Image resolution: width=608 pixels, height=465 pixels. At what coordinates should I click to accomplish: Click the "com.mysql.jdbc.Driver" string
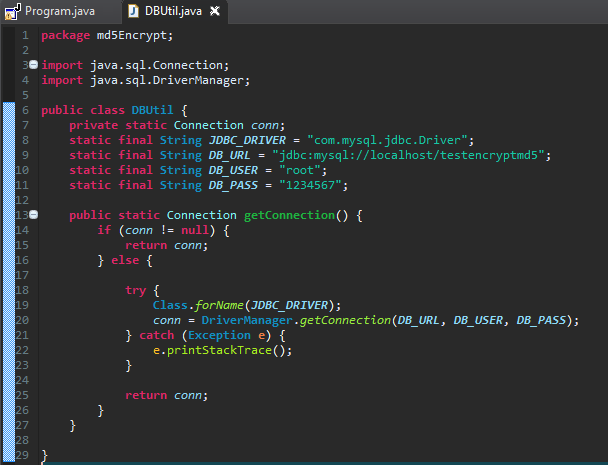pos(387,140)
